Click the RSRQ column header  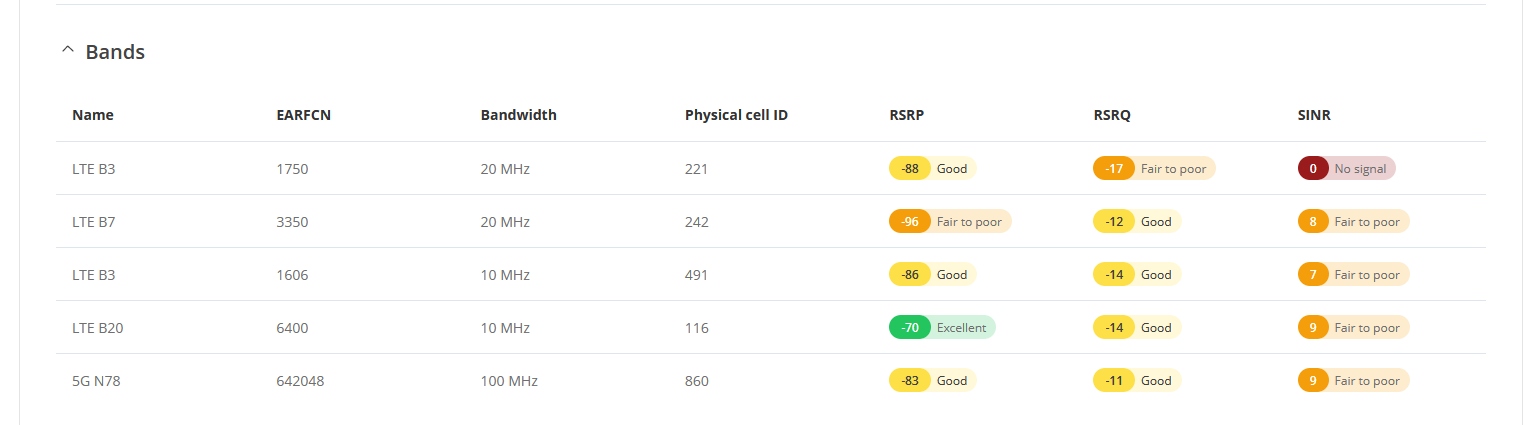click(x=1112, y=115)
